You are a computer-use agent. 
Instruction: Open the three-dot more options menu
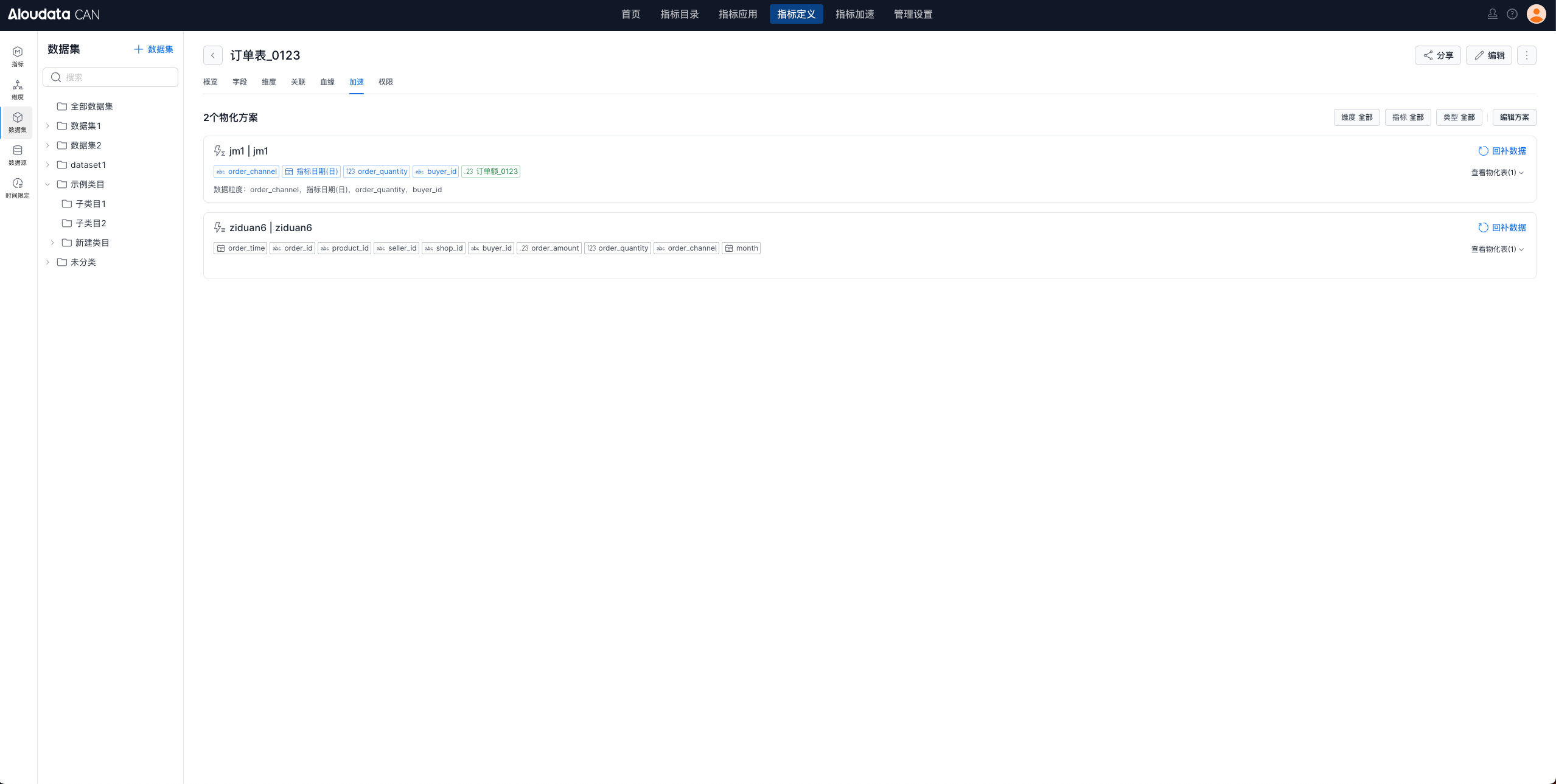click(1526, 55)
